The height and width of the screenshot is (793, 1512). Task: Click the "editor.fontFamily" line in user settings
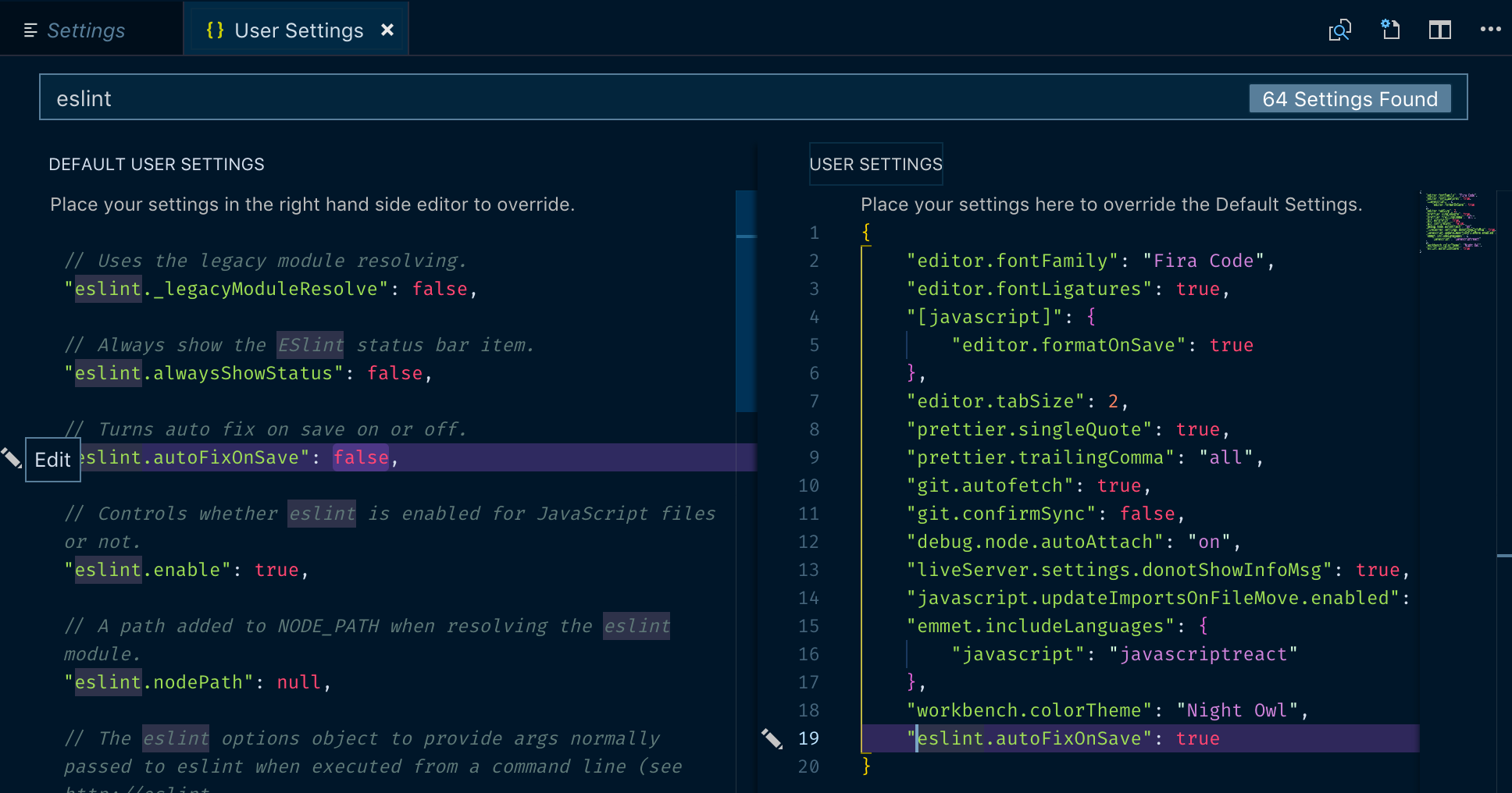[x=1090, y=261]
